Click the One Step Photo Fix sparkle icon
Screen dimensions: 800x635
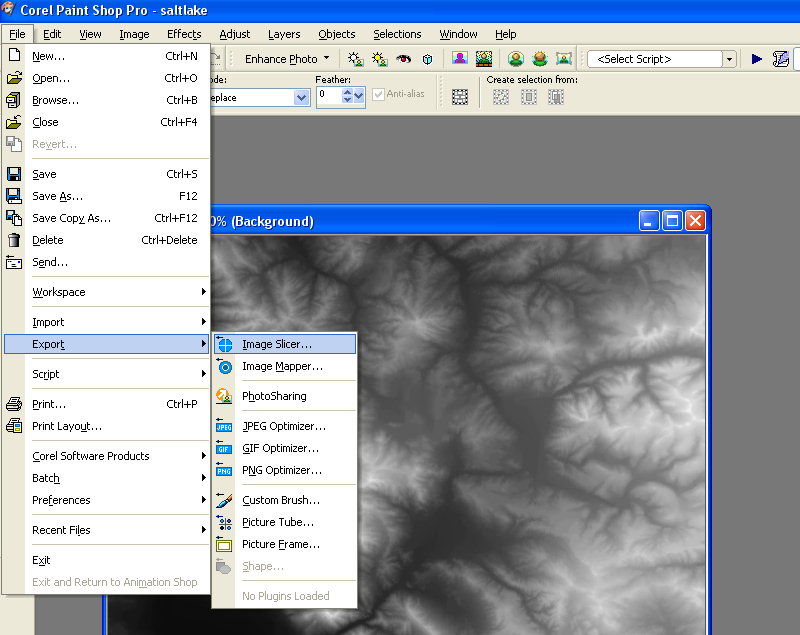356,59
